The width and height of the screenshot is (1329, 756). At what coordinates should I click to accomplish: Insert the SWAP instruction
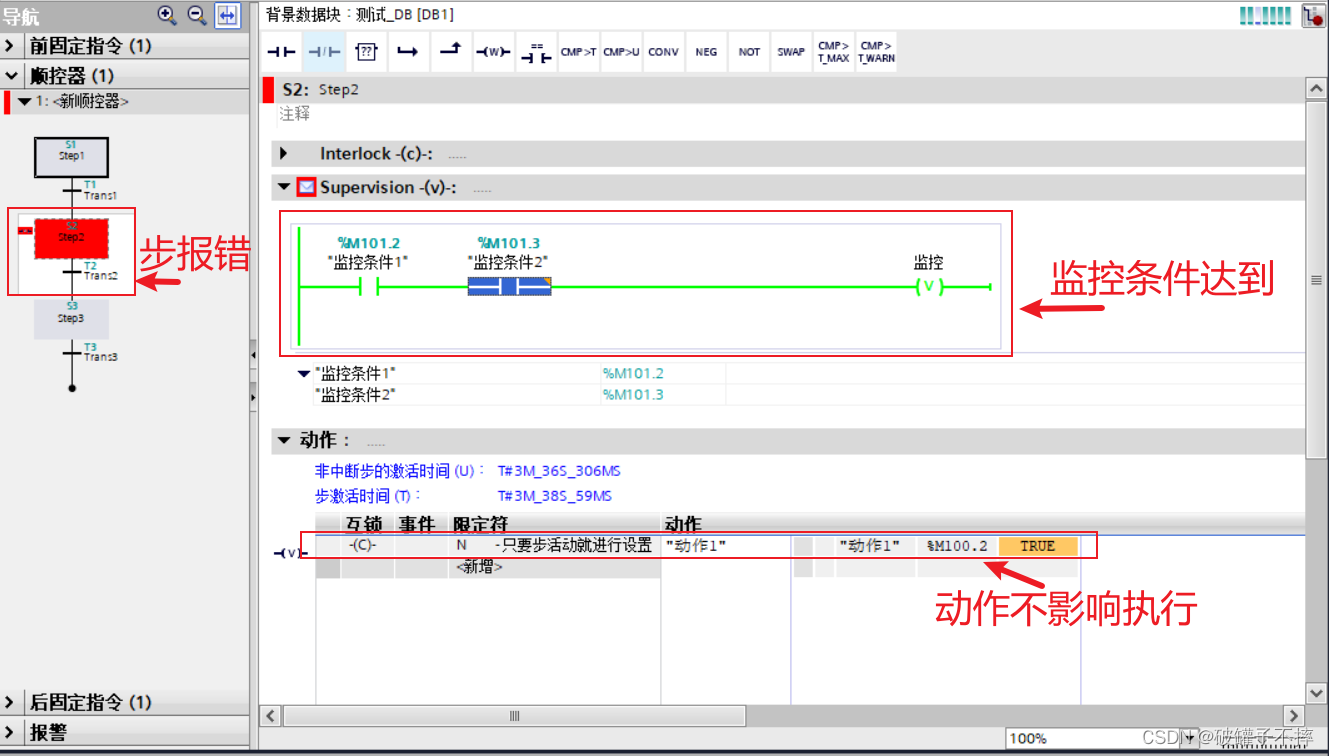pos(791,52)
